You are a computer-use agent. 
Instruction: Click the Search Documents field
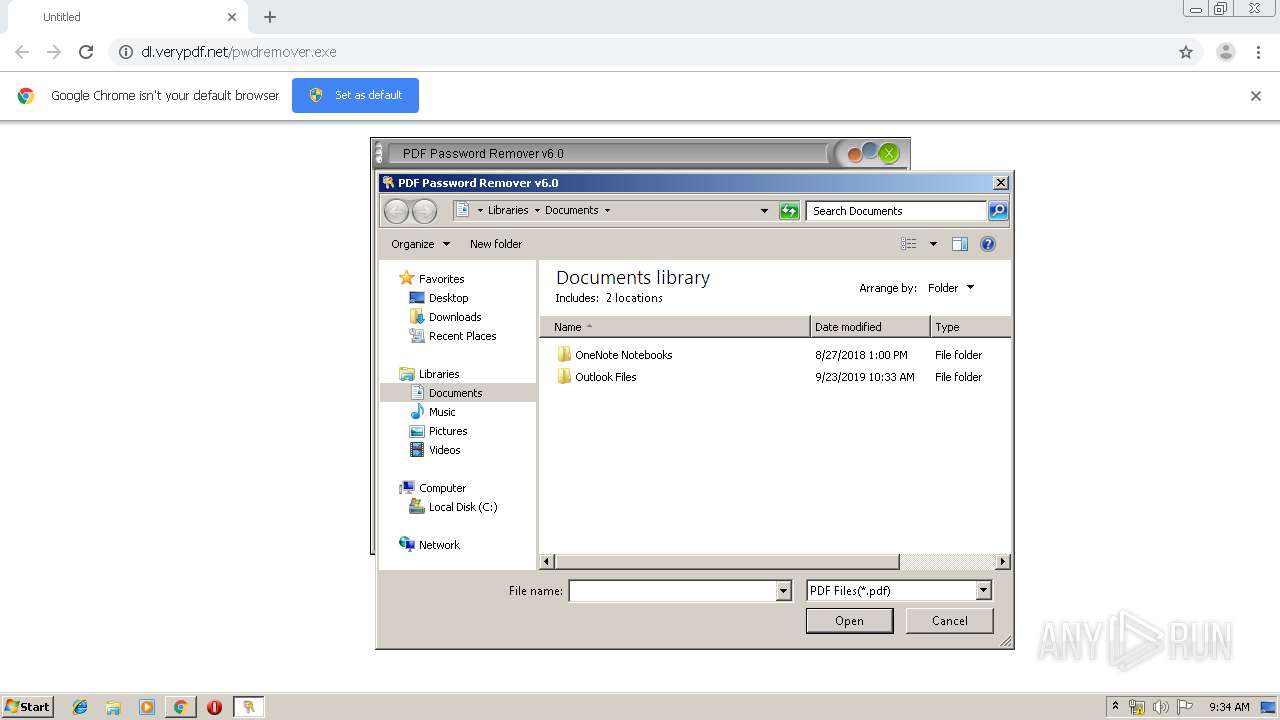click(896, 211)
